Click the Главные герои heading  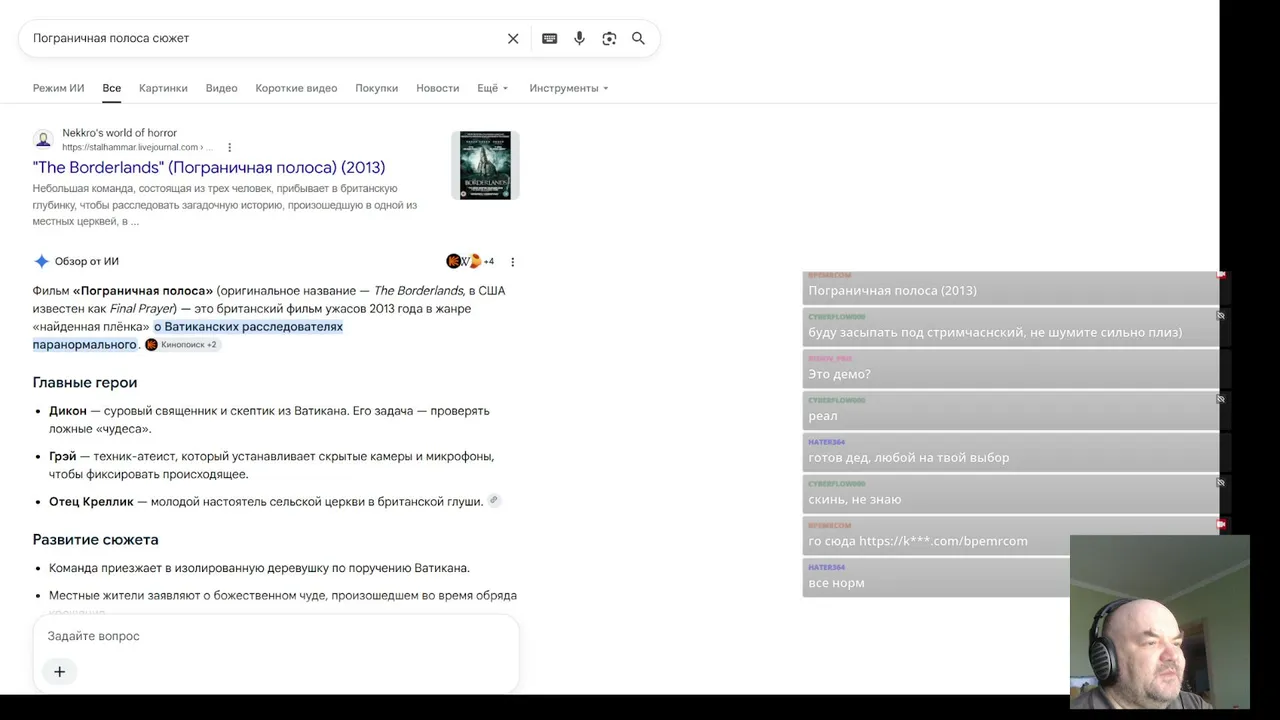point(85,383)
